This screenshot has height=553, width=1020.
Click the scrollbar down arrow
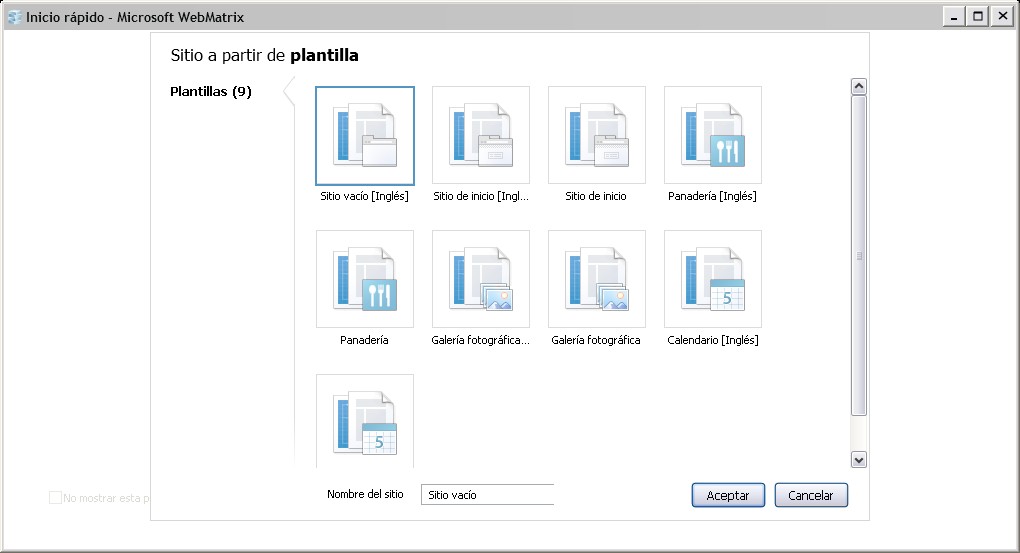click(x=859, y=460)
